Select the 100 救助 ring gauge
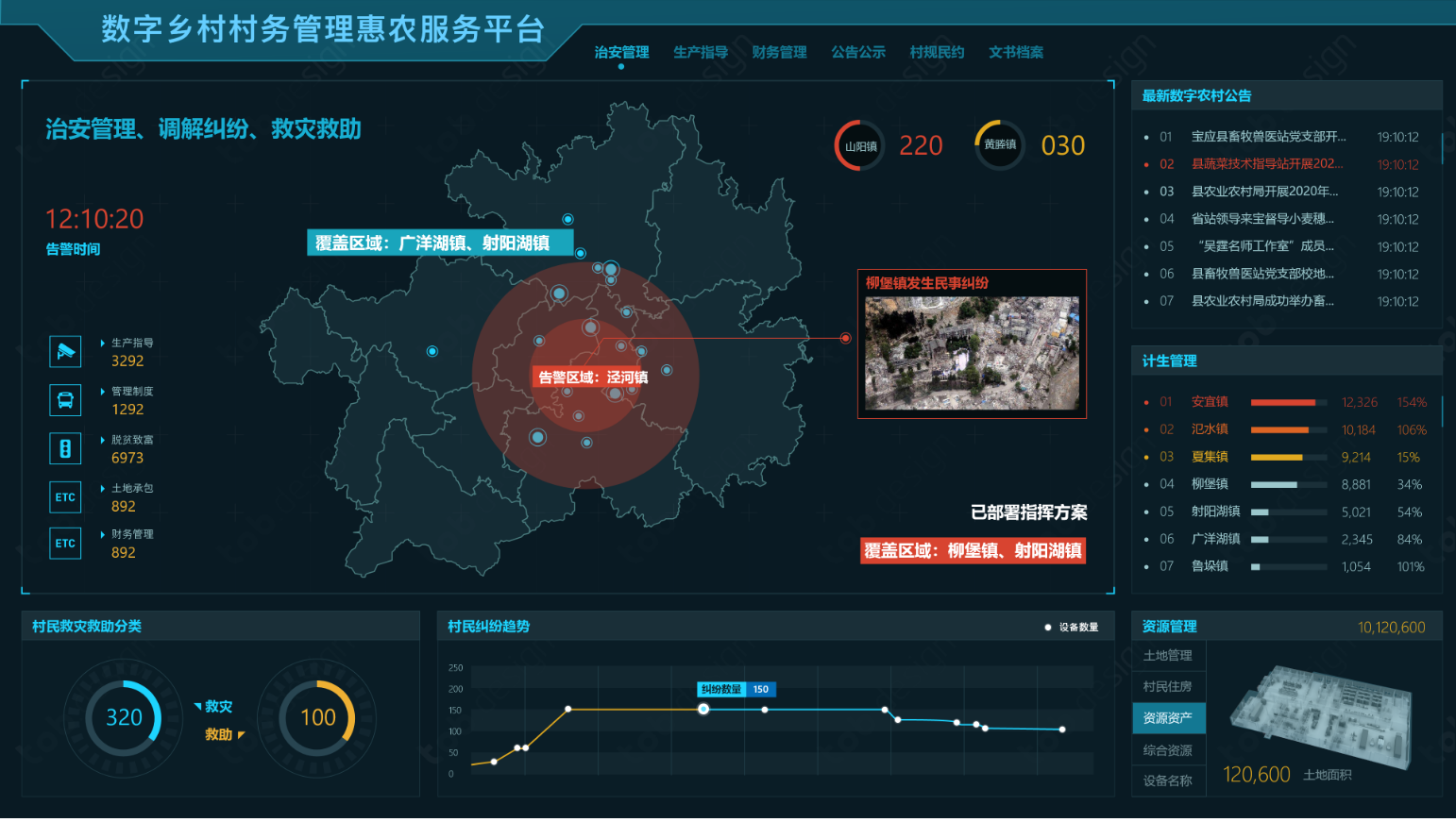This screenshot has width=1456, height=822. click(317, 717)
